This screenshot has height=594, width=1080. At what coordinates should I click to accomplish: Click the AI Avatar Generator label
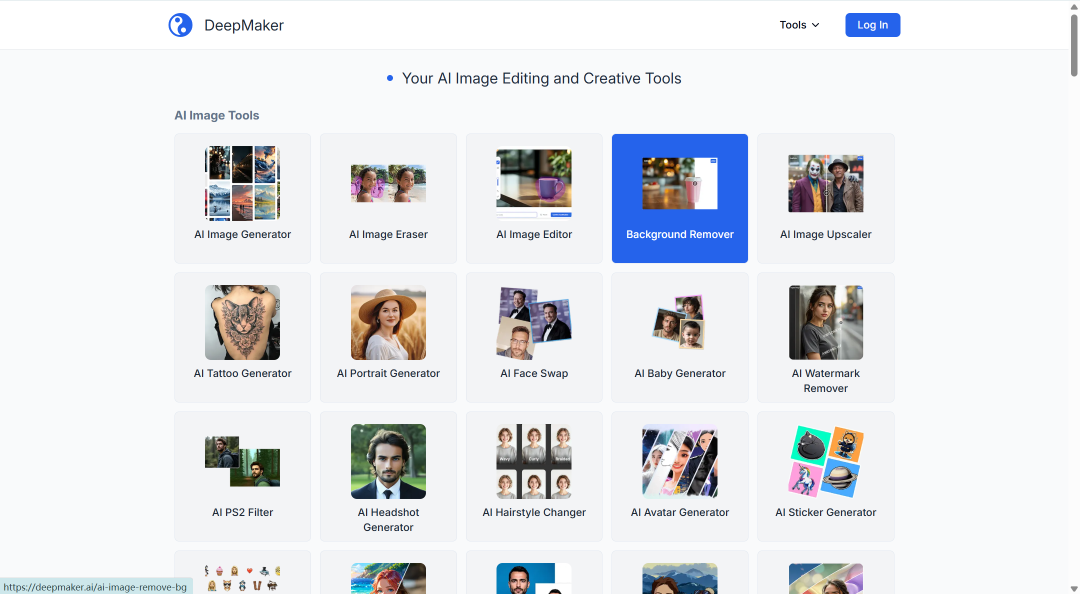click(x=680, y=513)
